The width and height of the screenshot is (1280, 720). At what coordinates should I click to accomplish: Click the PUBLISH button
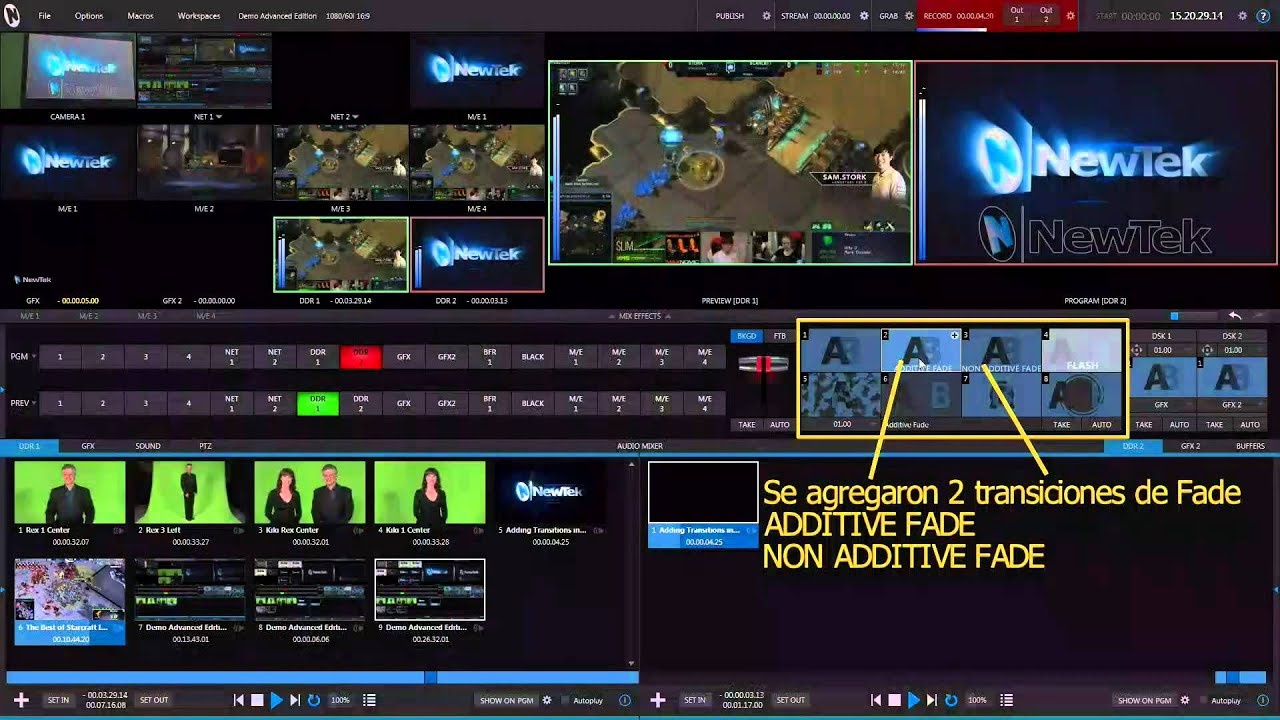(730, 16)
